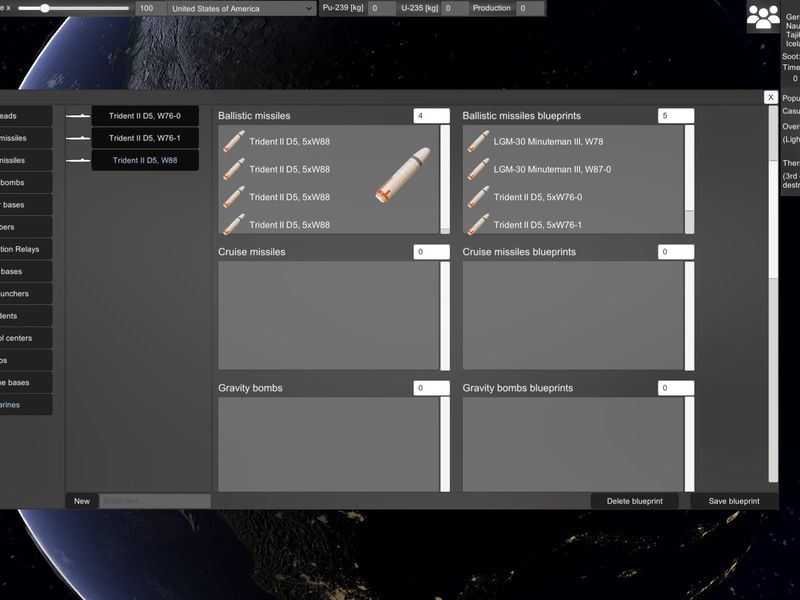800x600 pixels.
Task: Select the Trident II D5, 5xW76-0 blueprint text
Action: pos(538,197)
